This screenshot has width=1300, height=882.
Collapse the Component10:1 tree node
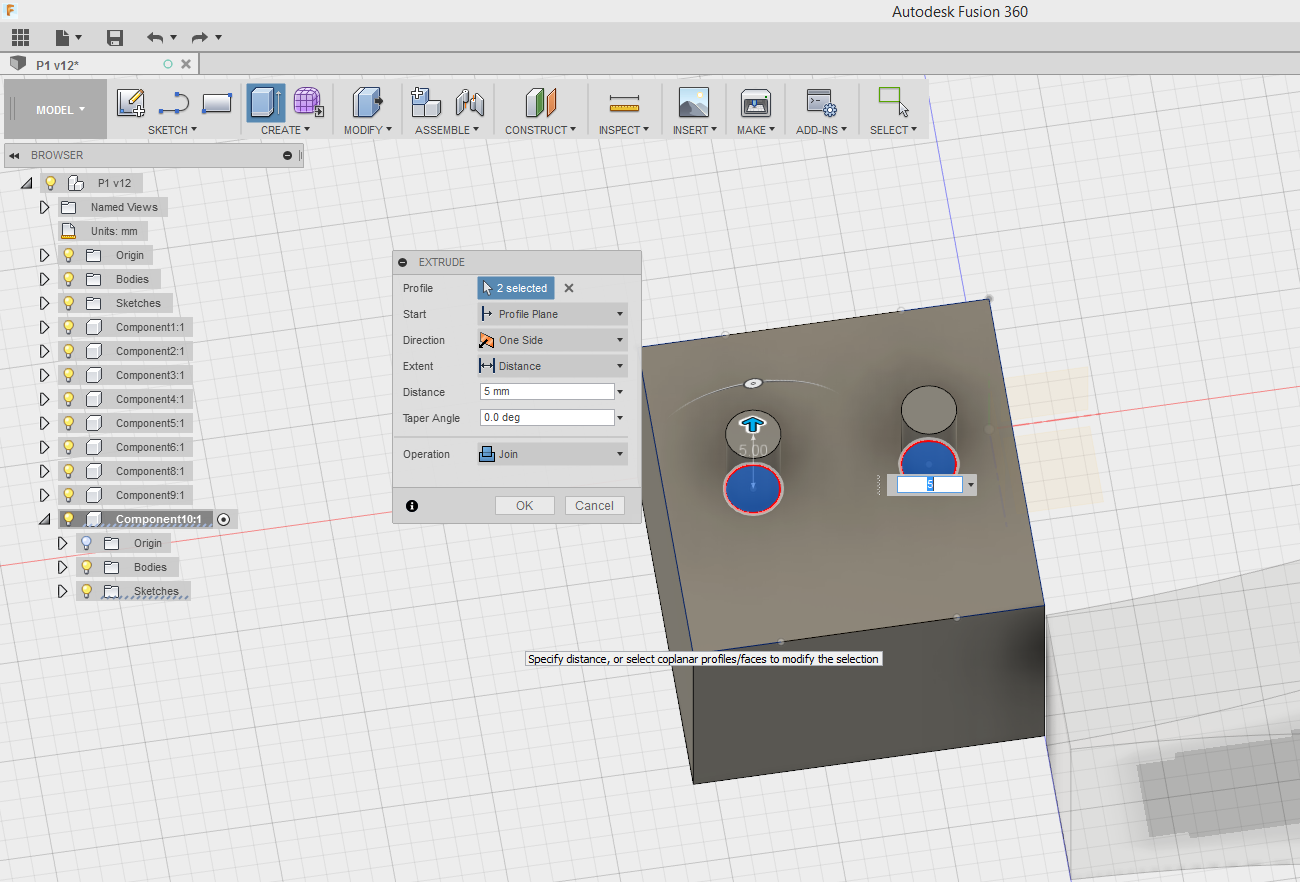(x=44, y=519)
